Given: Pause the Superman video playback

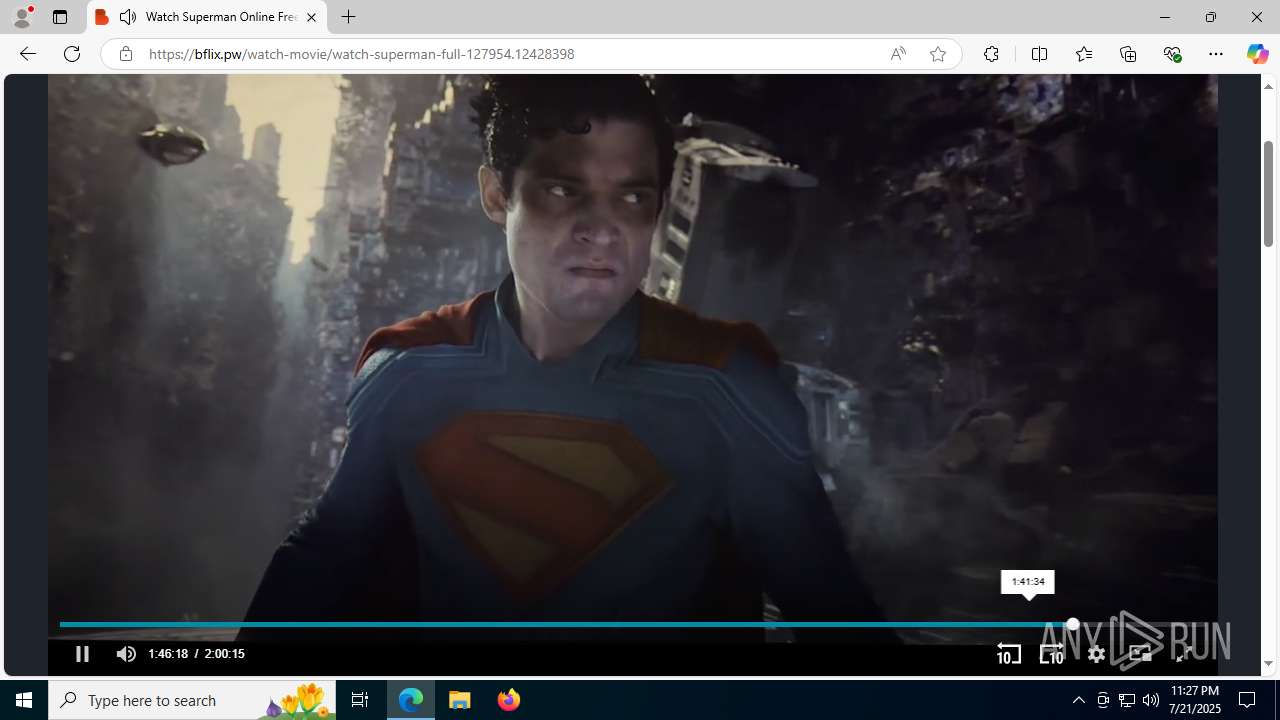Looking at the screenshot, I should coord(82,654).
